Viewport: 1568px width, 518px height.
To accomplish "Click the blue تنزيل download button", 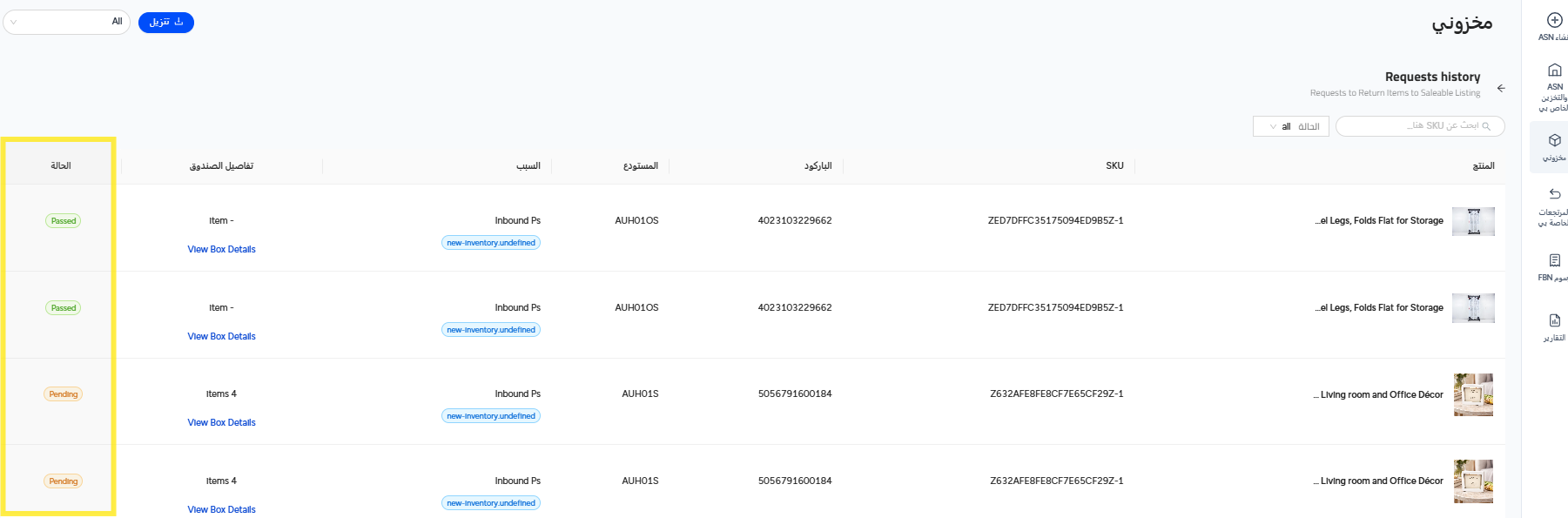I will (165, 22).
